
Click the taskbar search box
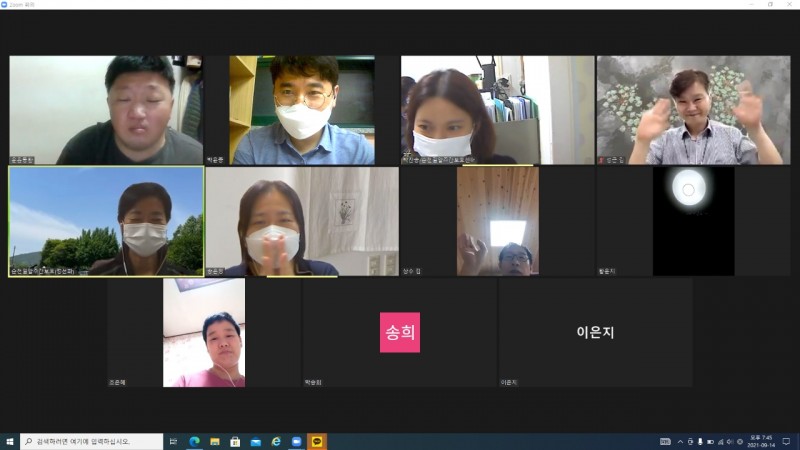click(91, 441)
